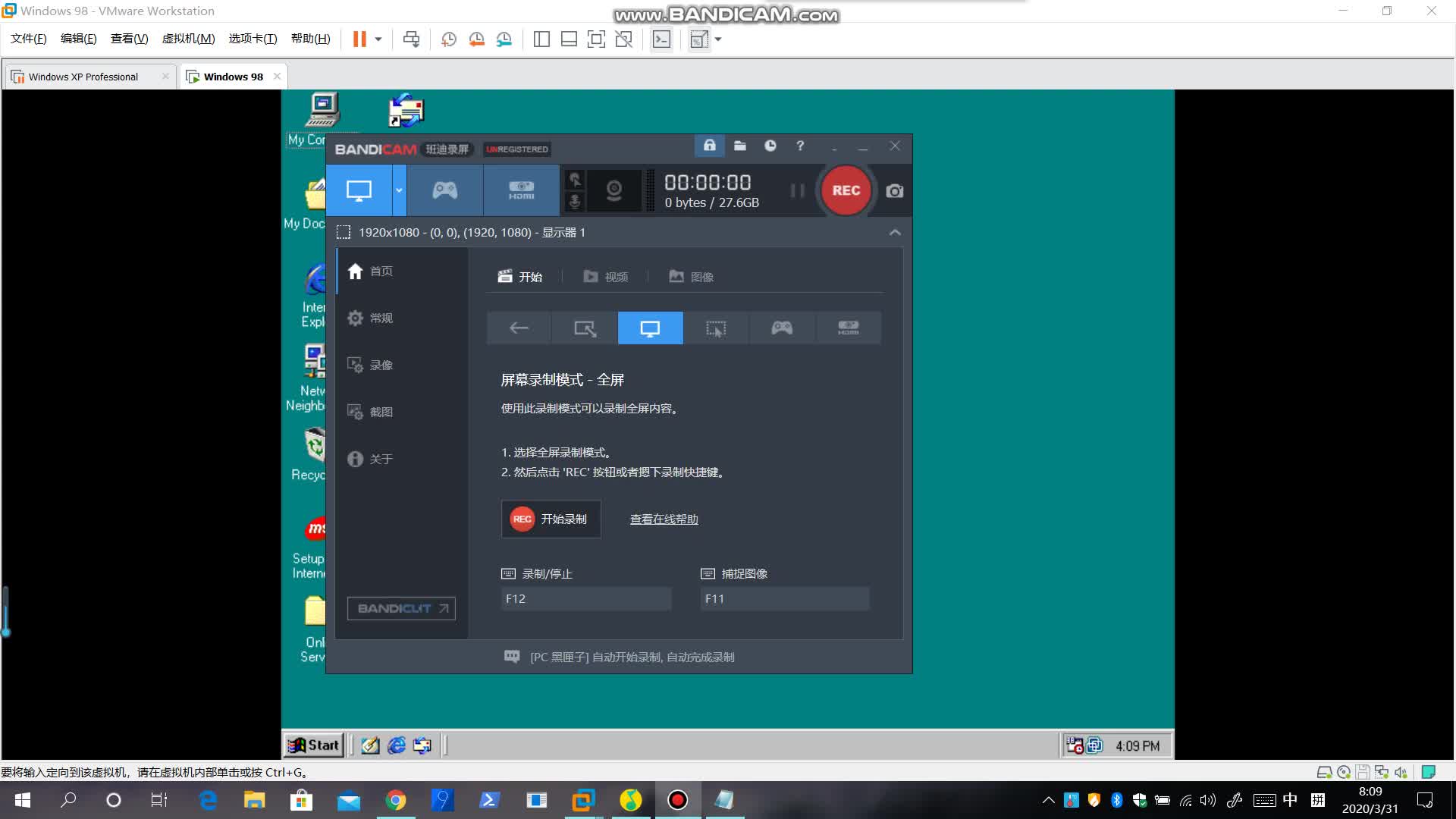The image size is (1456, 819).
Task: Click Windows 98 Start button
Action: [x=314, y=745]
